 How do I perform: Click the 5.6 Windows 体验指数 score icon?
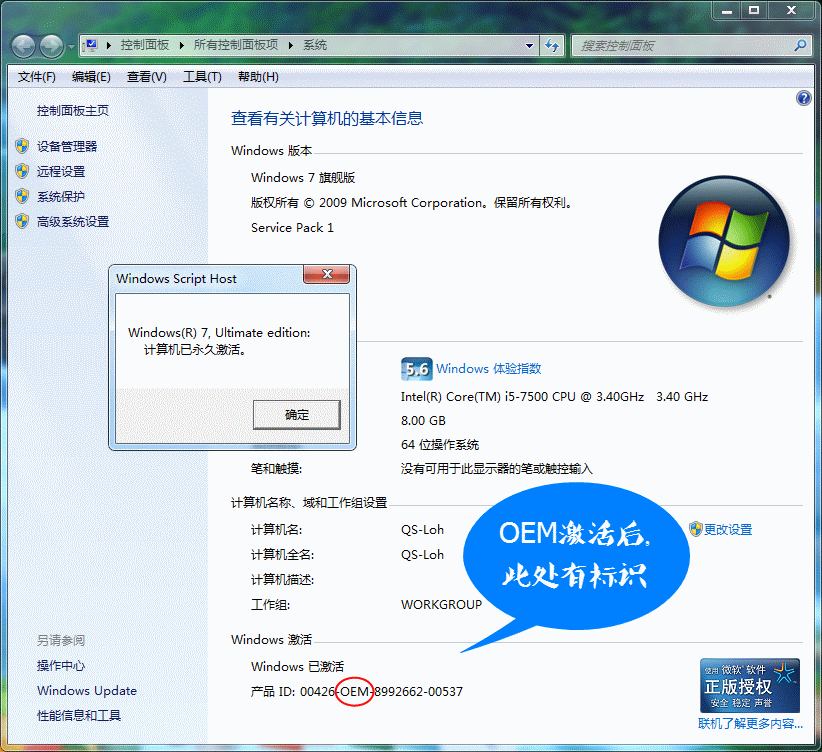pos(416,368)
